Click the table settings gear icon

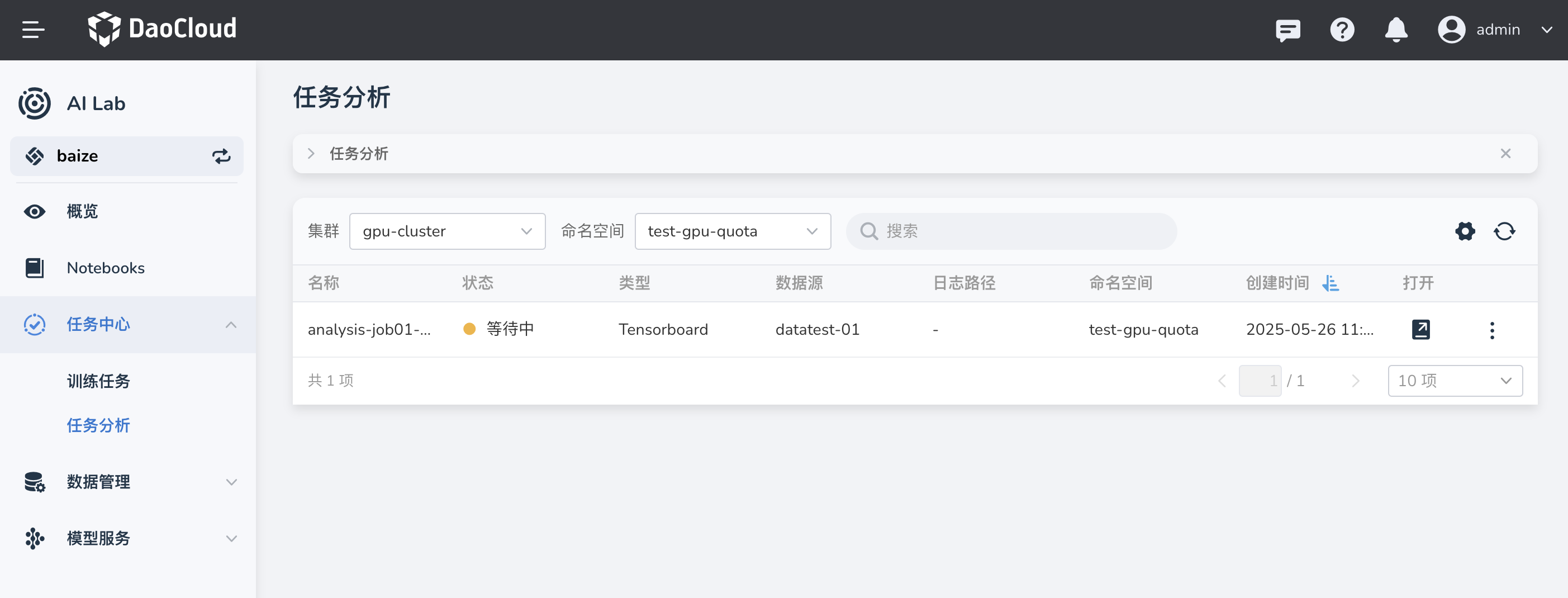coord(1465,231)
